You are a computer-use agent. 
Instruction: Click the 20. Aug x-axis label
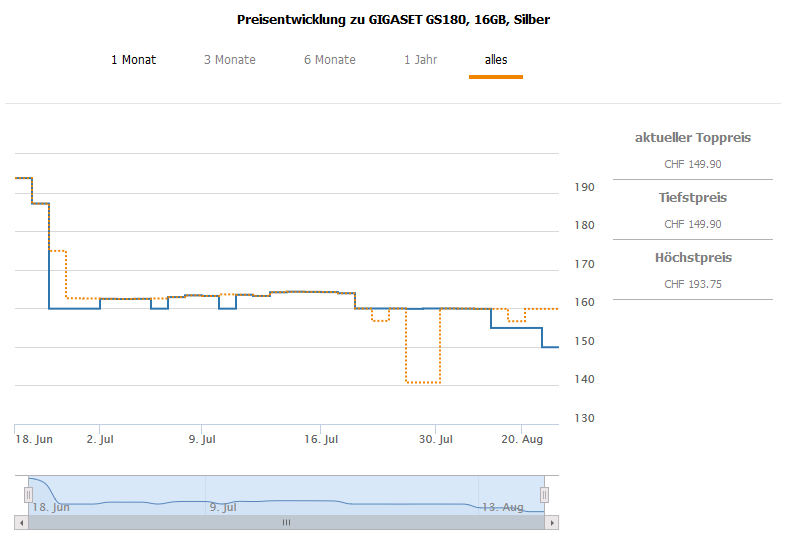point(522,439)
